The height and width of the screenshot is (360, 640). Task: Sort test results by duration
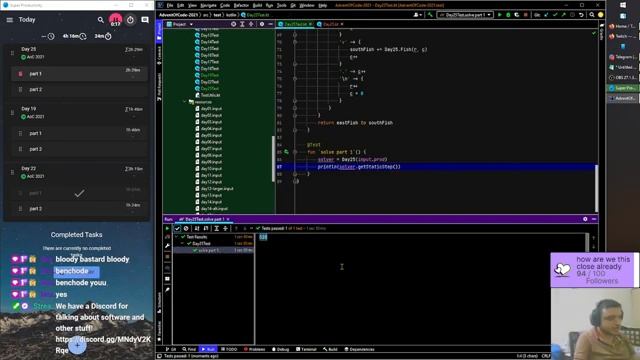[206, 229]
